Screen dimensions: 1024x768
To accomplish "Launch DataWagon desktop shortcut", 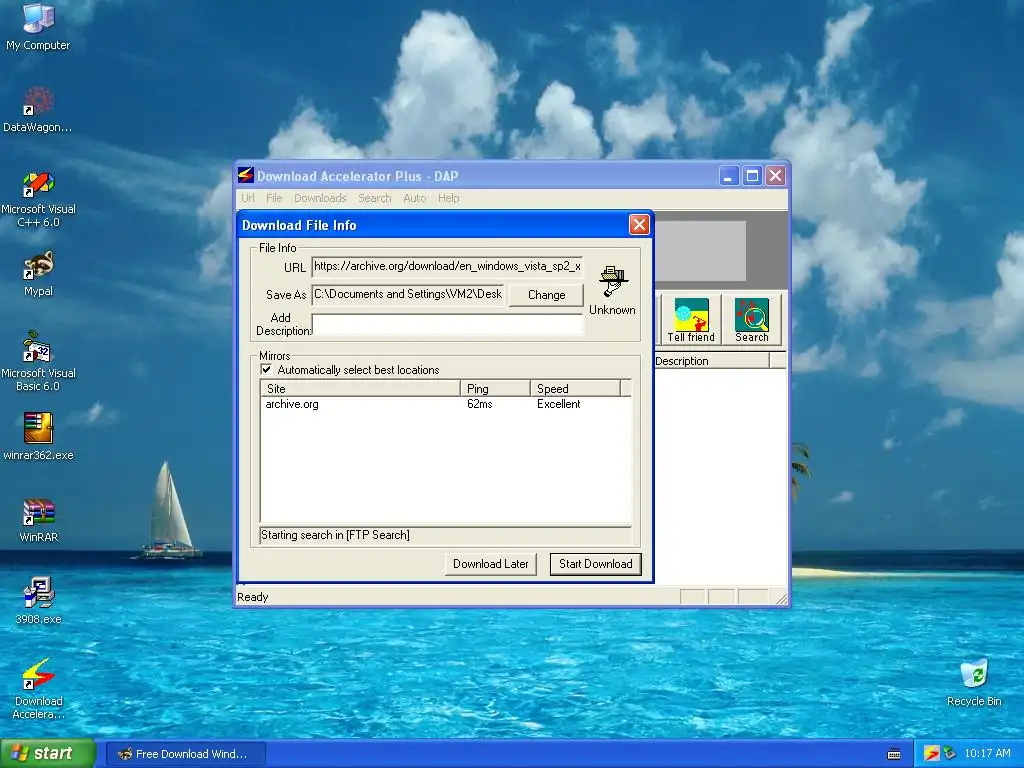I will (38, 109).
